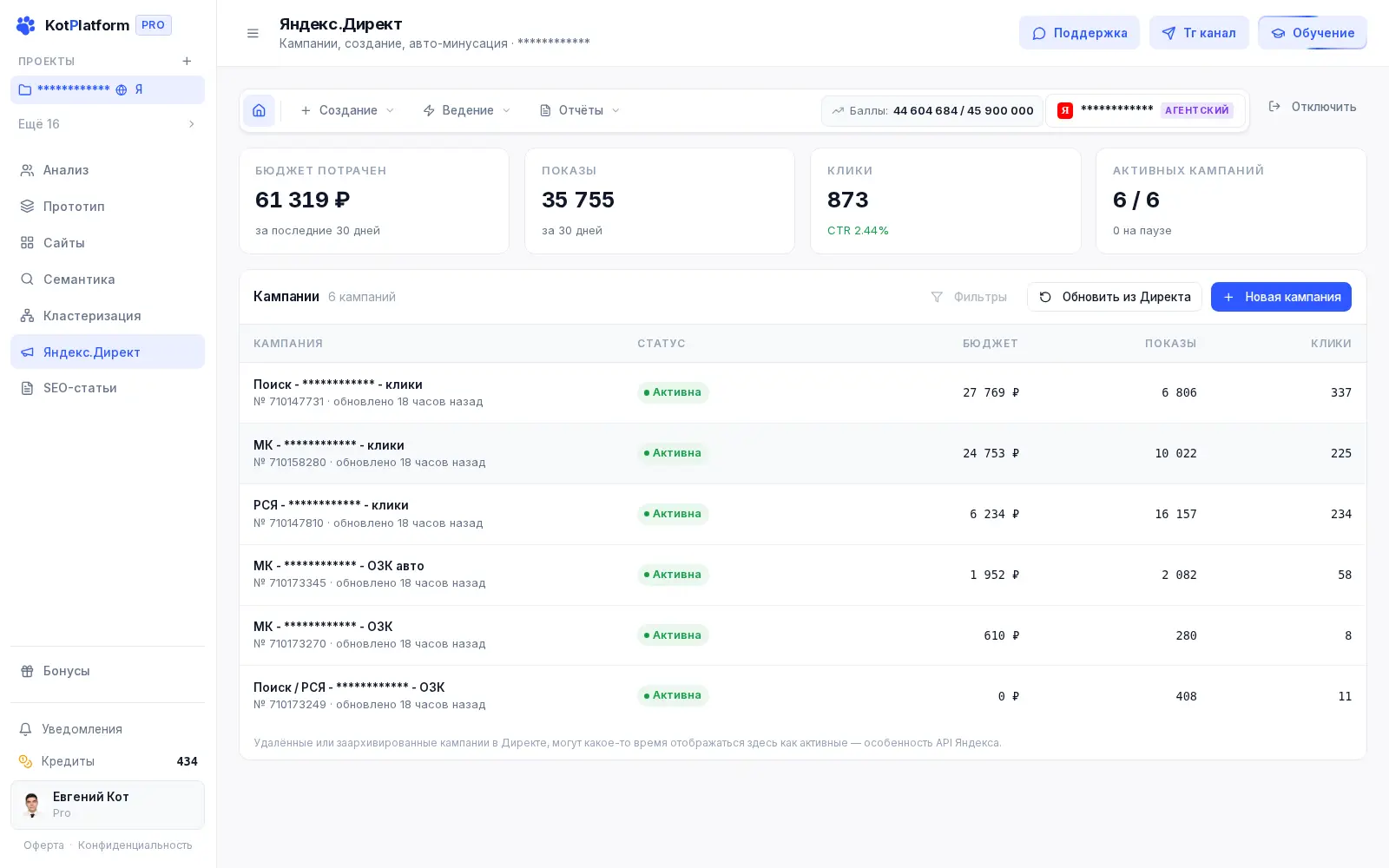Image resolution: width=1389 pixels, height=868 pixels.
Task: Click the Кластеризация network icon
Action: coord(27,316)
